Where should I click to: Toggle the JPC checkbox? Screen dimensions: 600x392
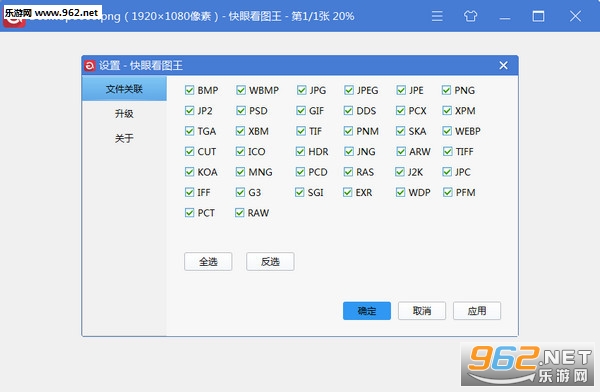447,172
